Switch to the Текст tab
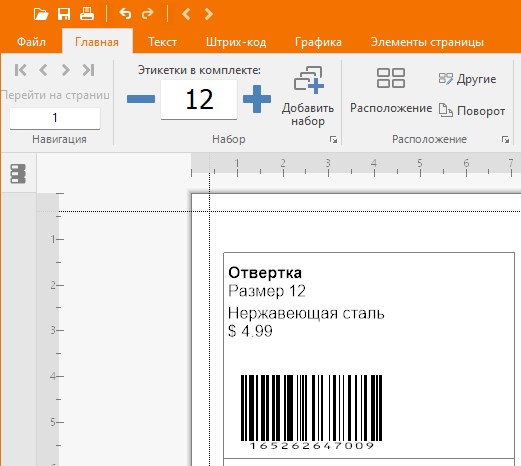The height and width of the screenshot is (466, 521). click(162, 42)
